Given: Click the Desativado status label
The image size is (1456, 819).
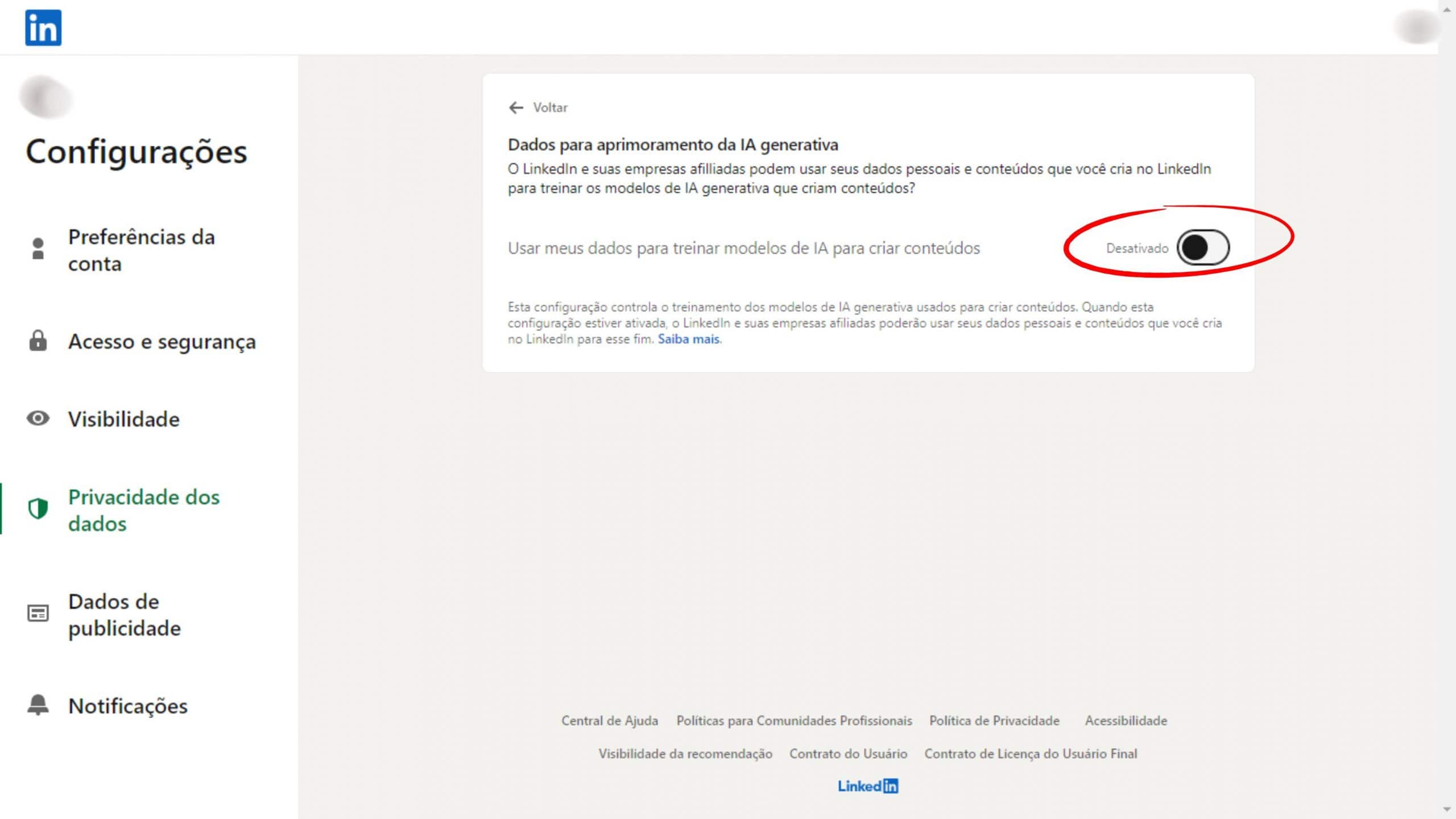Looking at the screenshot, I should click(1137, 248).
